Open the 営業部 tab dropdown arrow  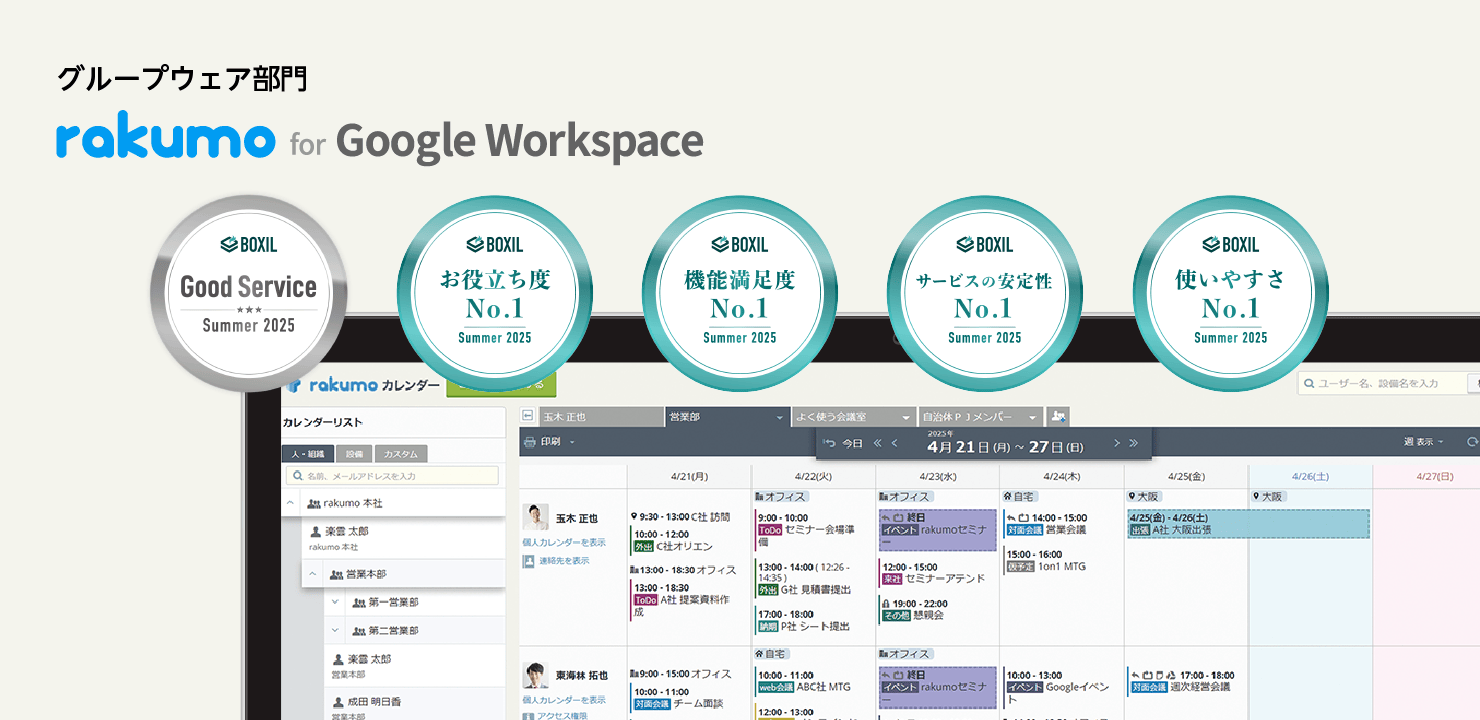[779, 417]
